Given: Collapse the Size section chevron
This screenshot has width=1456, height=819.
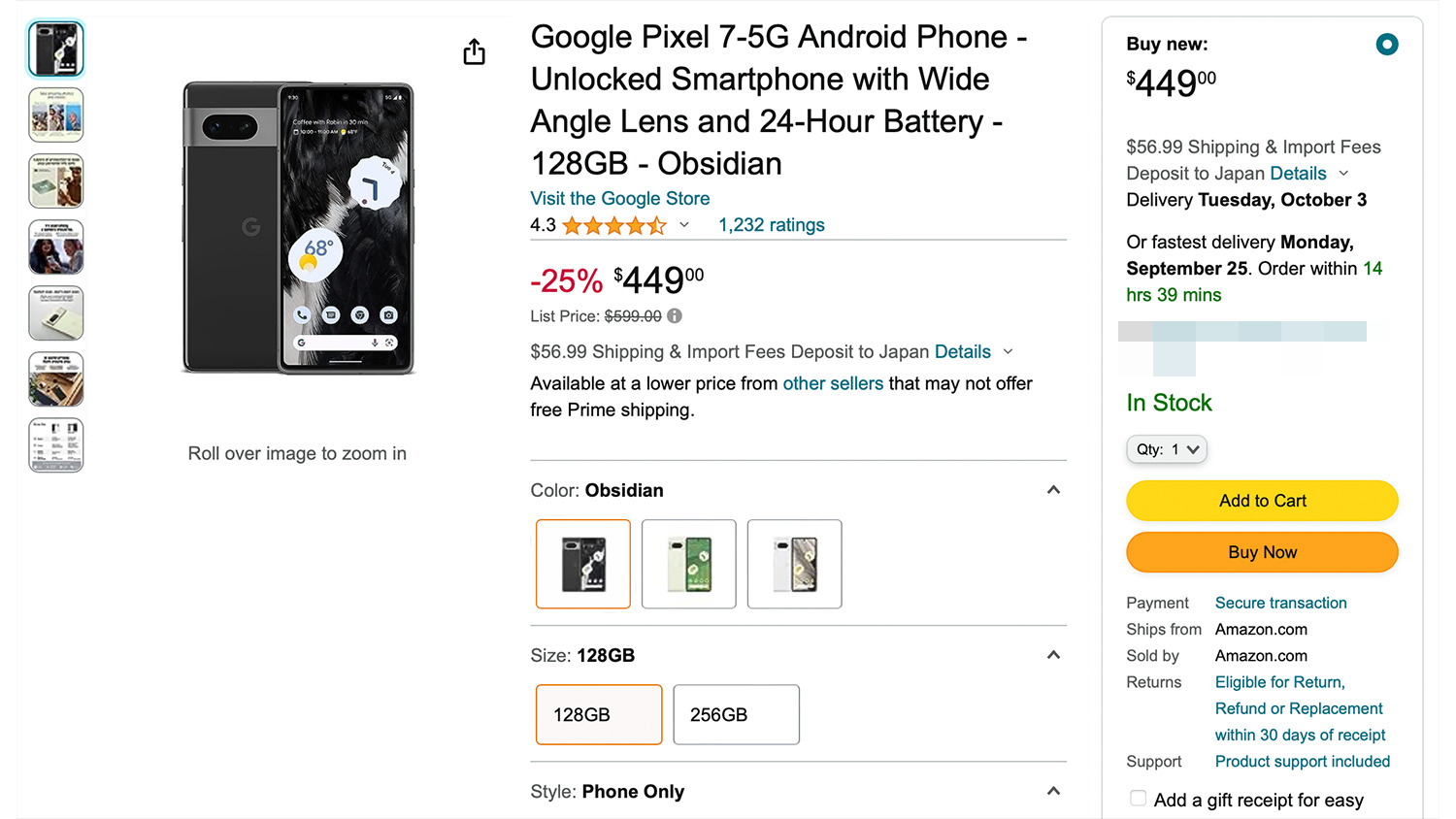Looking at the screenshot, I should pyautogui.click(x=1053, y=655).
